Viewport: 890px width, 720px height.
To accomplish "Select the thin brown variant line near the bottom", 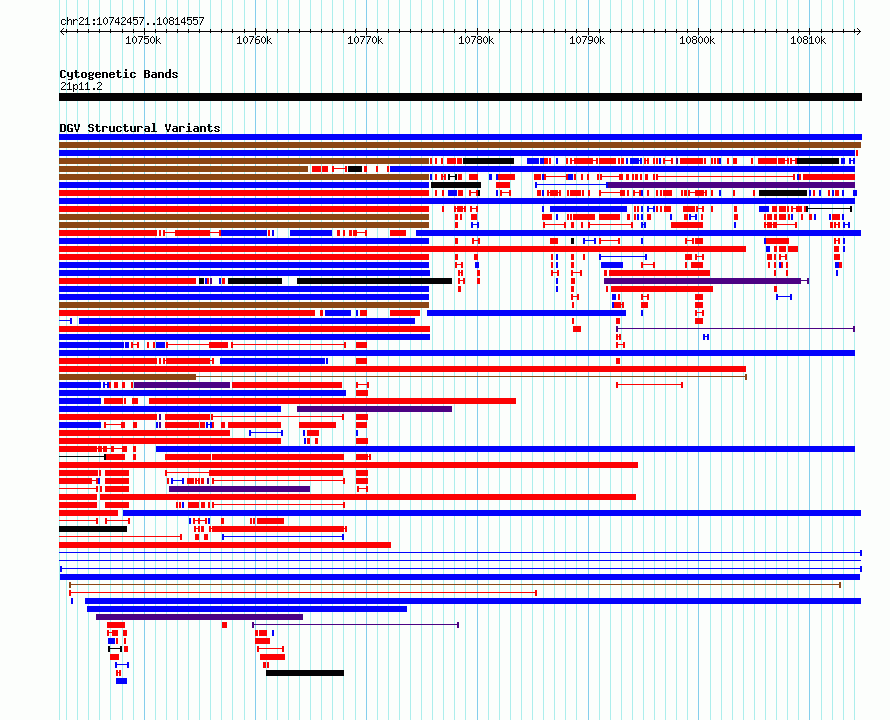I will point(455,584).
